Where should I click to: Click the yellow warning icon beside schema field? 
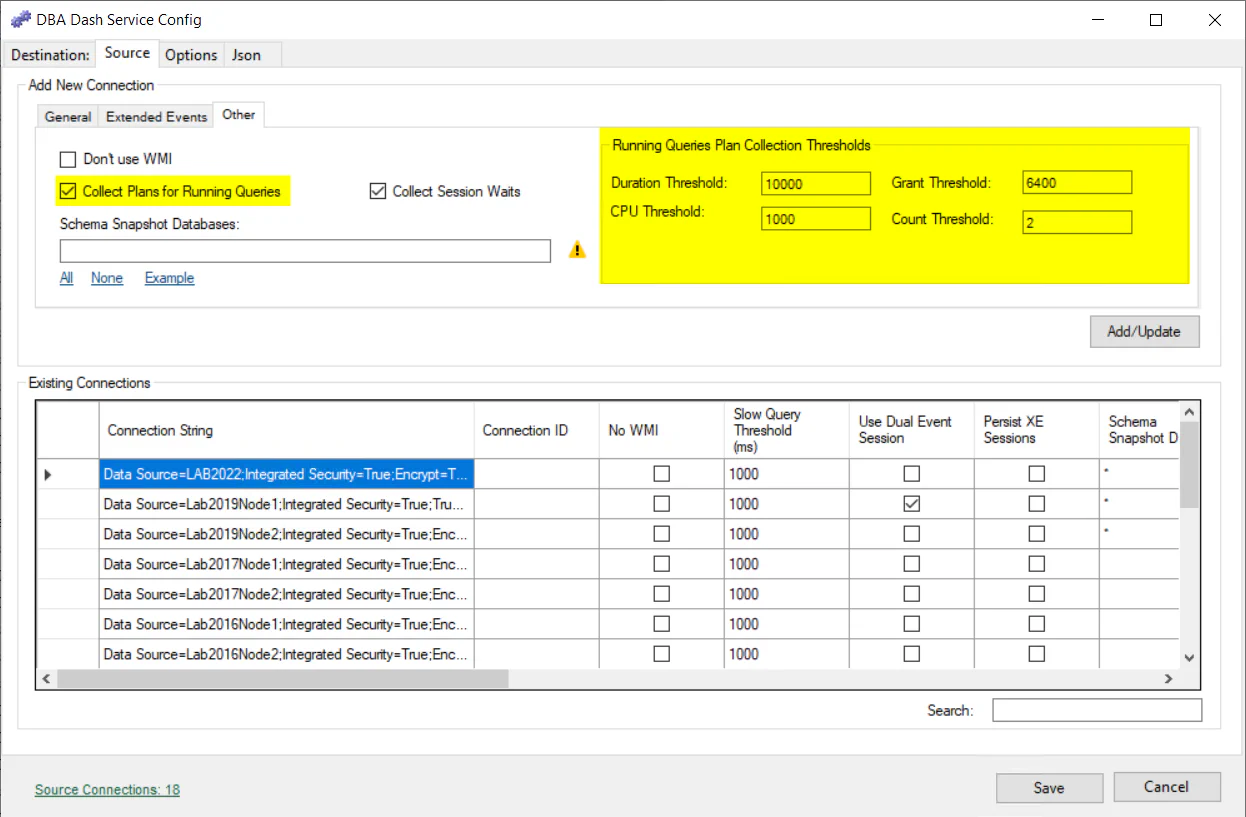(x=577, y=250)
